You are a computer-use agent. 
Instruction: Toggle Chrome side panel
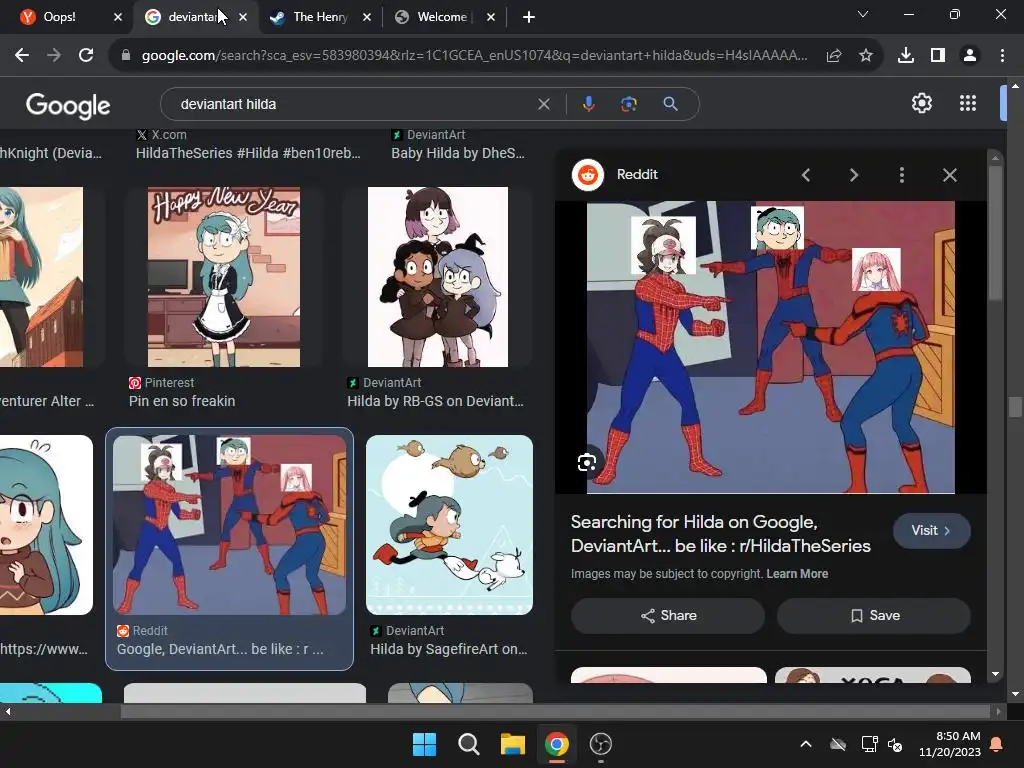938,56
